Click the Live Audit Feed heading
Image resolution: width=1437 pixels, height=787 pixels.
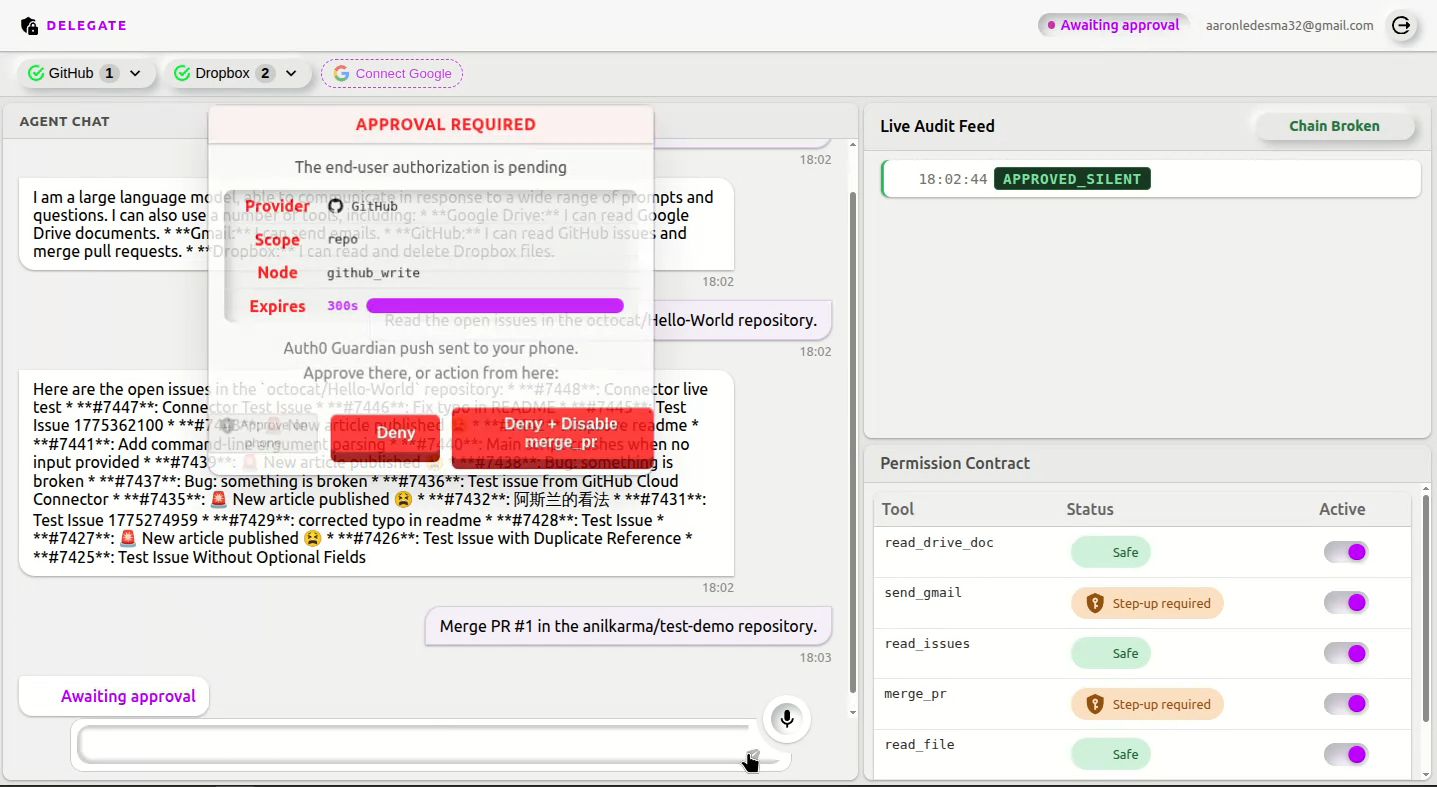point(937,126)
